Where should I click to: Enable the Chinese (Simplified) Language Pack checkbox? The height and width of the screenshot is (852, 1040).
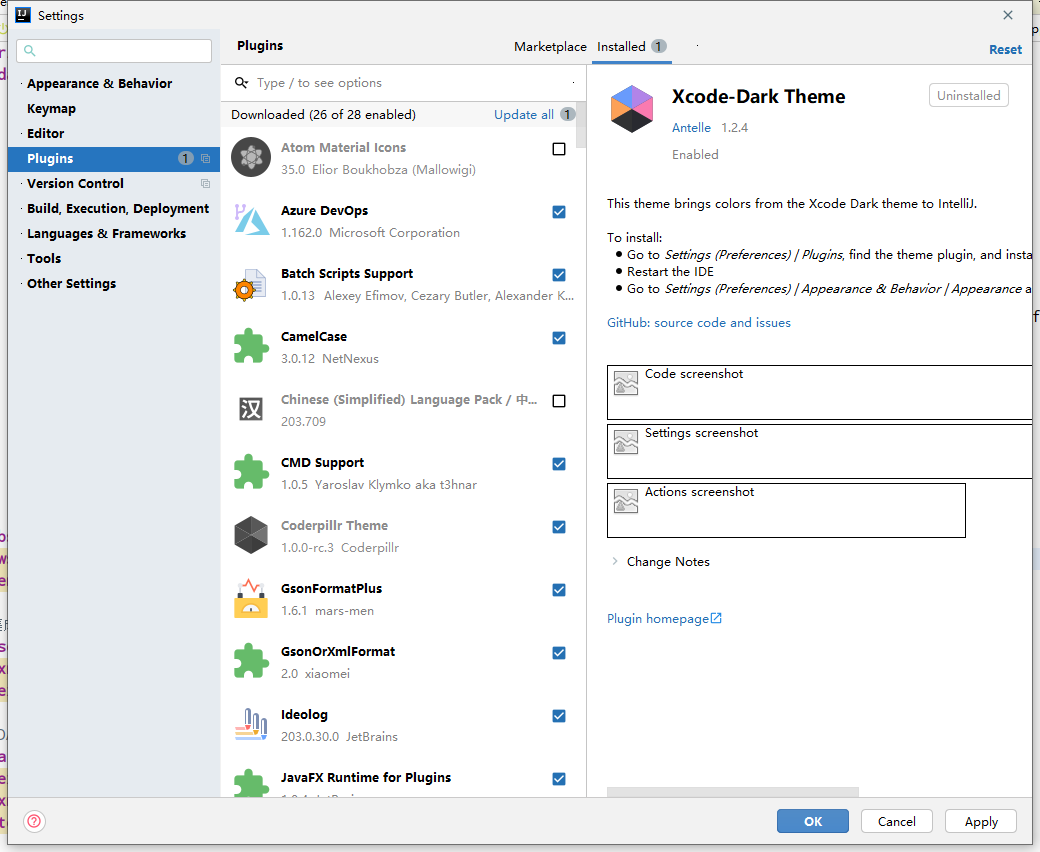pos(559,401)
